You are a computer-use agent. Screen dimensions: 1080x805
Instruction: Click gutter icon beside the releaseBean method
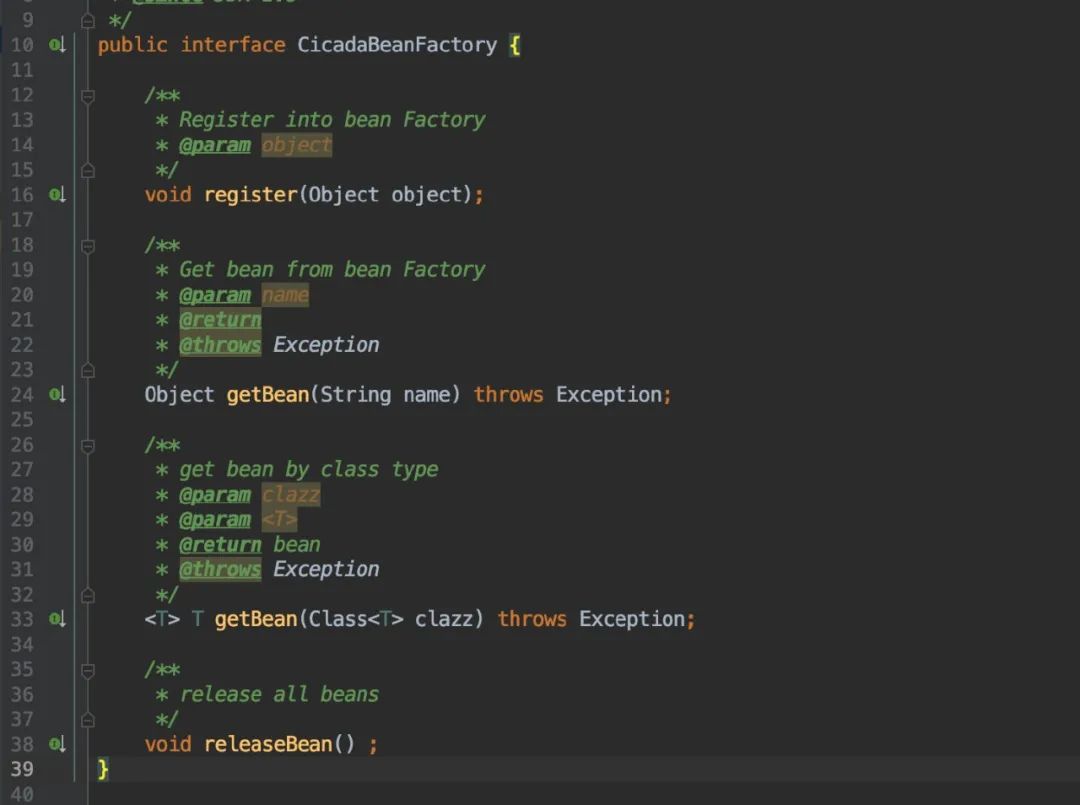click(x=57, y=744)
